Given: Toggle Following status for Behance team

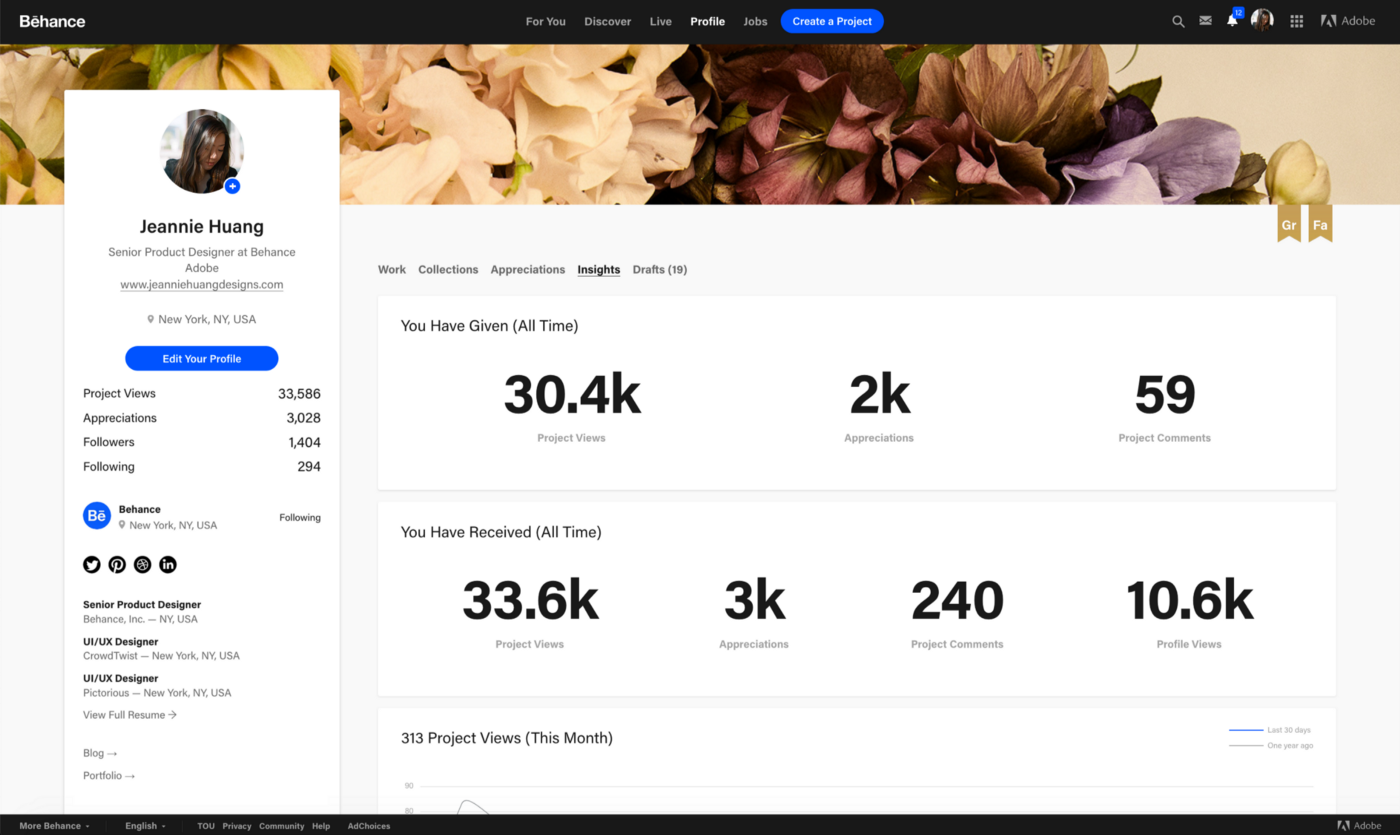Looking at the screenshot, I should (x=299, y=518).
